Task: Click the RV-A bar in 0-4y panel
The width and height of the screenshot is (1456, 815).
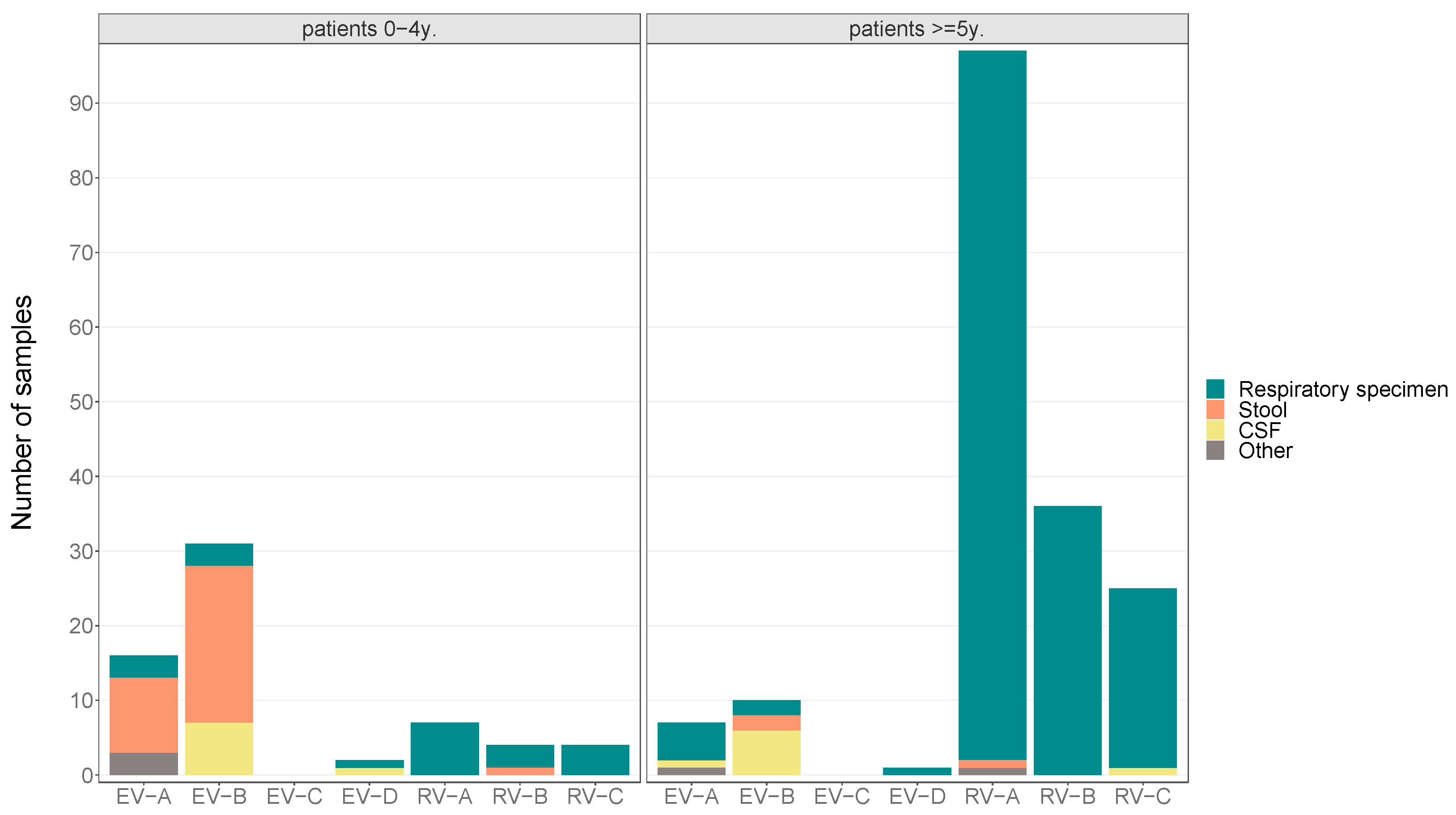Action: tap(444, 749)
